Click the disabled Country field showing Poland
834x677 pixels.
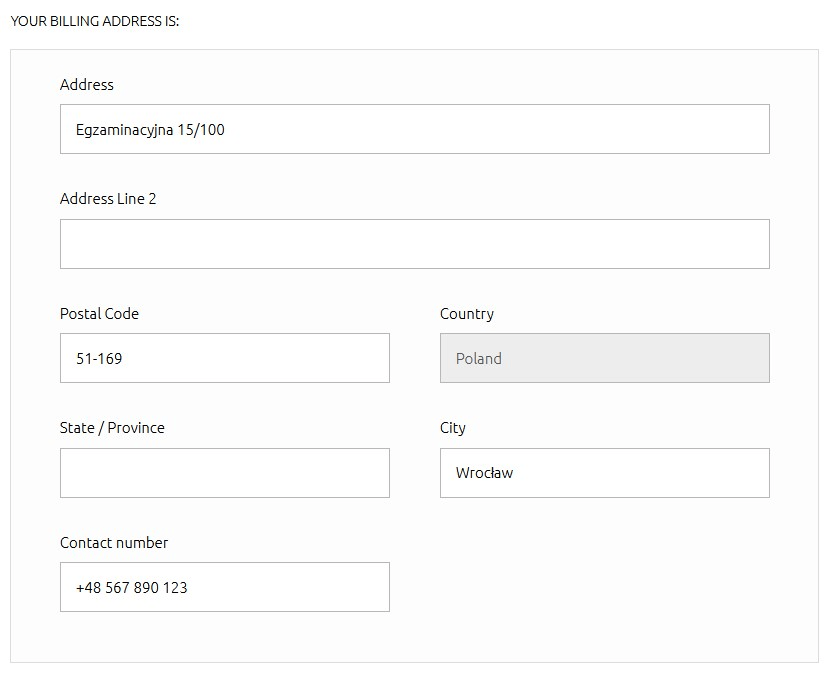(x=605, y=358)
